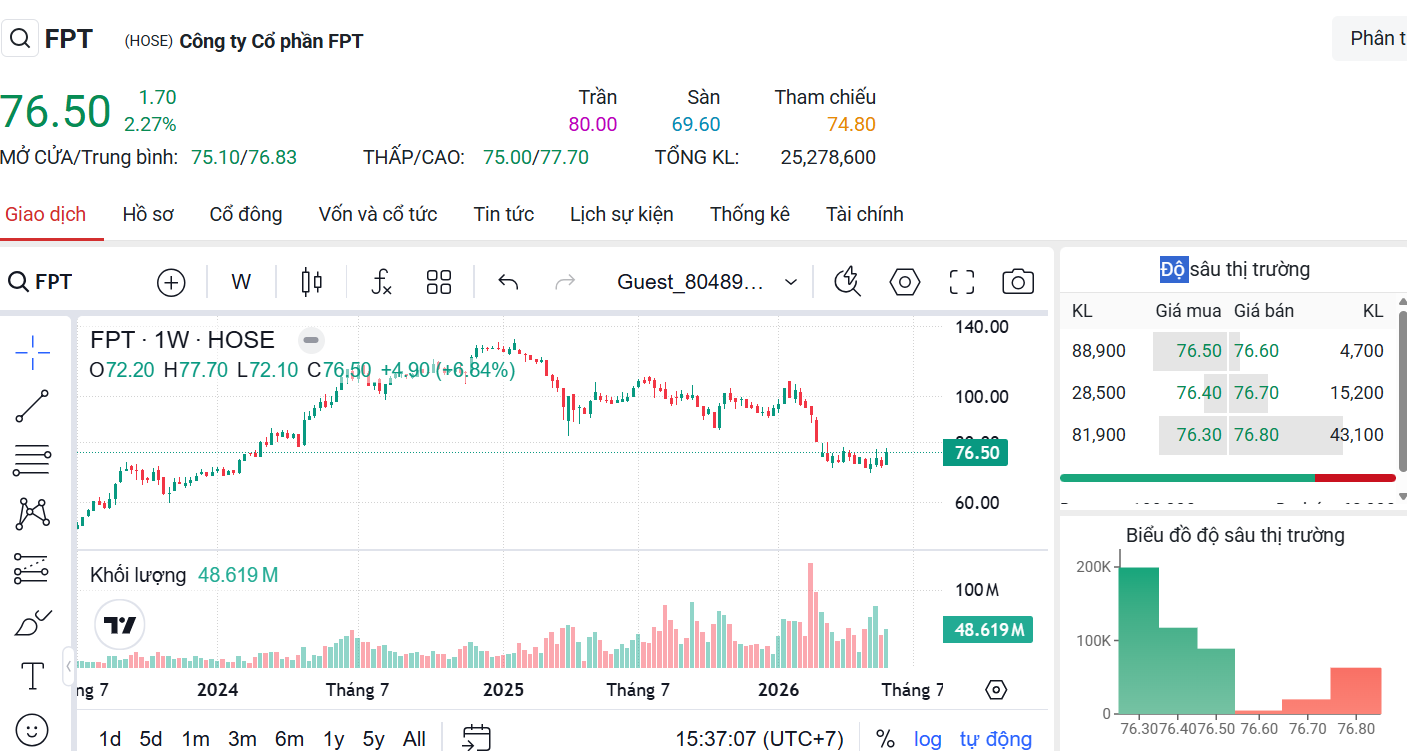The width and height of the screenshot is (1407, 751).
Task: Open the indicator templates grid
Action: [439, 283]
